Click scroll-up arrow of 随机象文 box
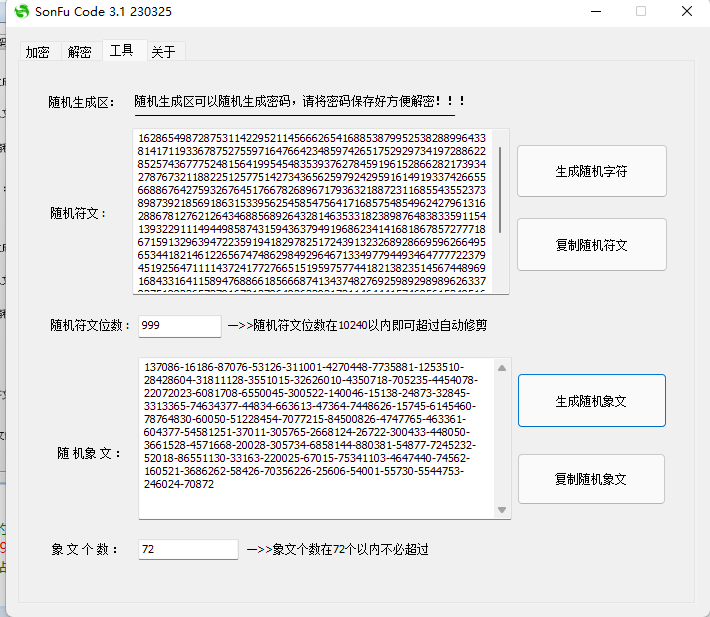This screenshot has width=710, height=617. tap(502, 368)
